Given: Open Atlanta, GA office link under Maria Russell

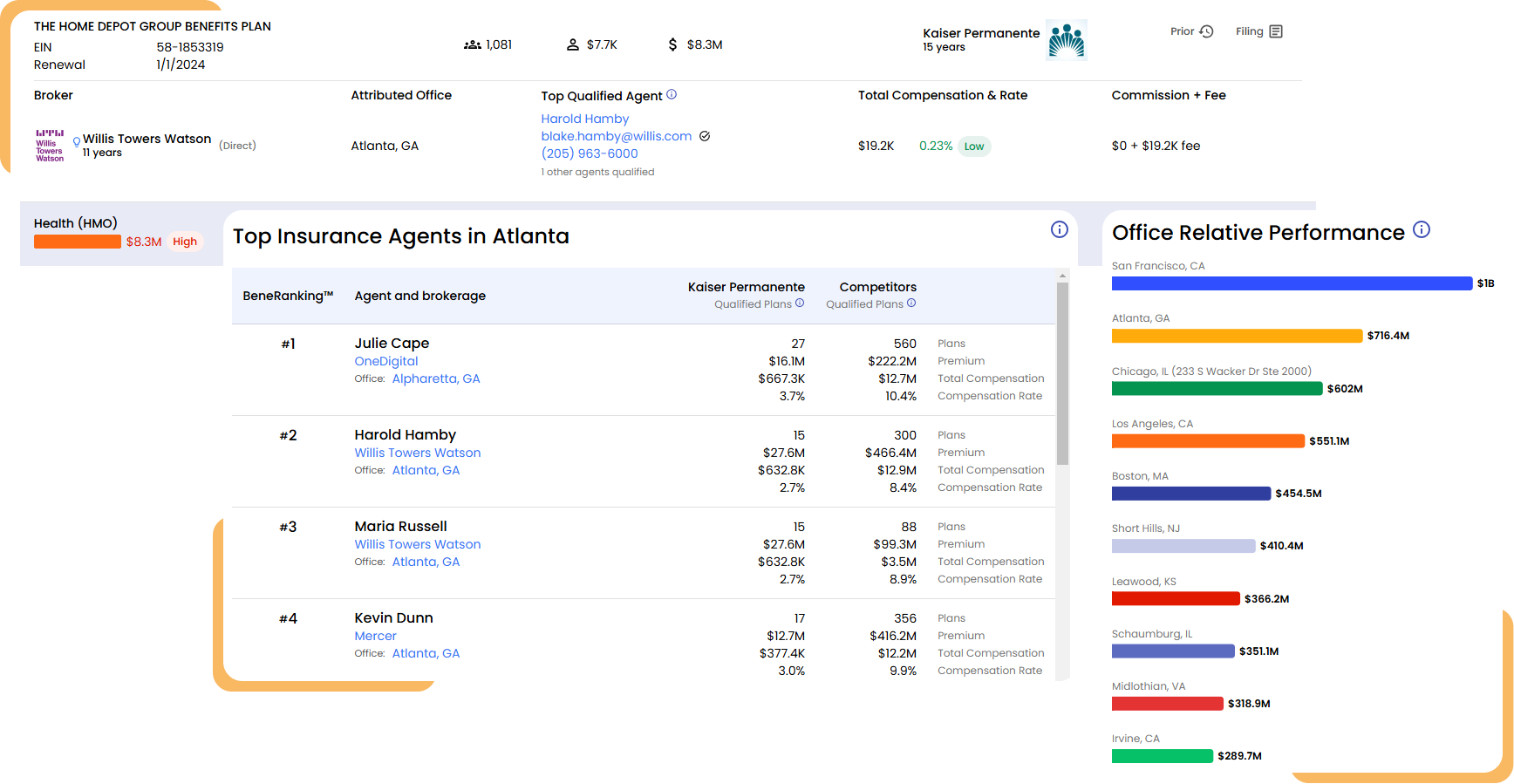Looking at the screenshot, I should (426, 562).
